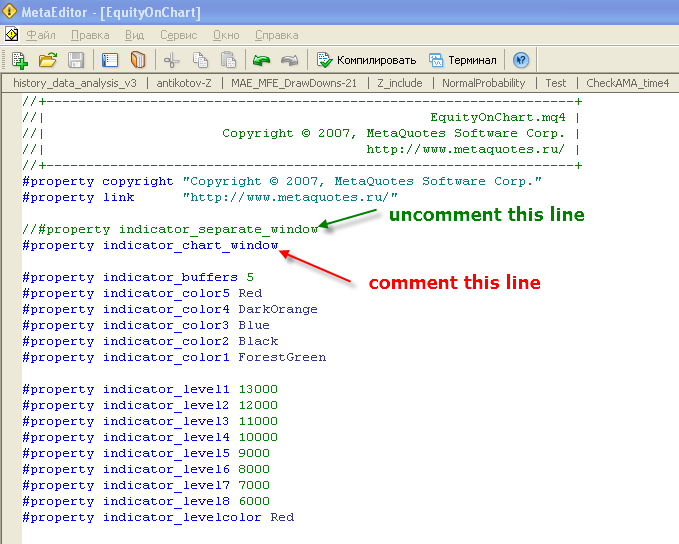Click the Help question mark icon
679x544 pixels.
(521, 60)
